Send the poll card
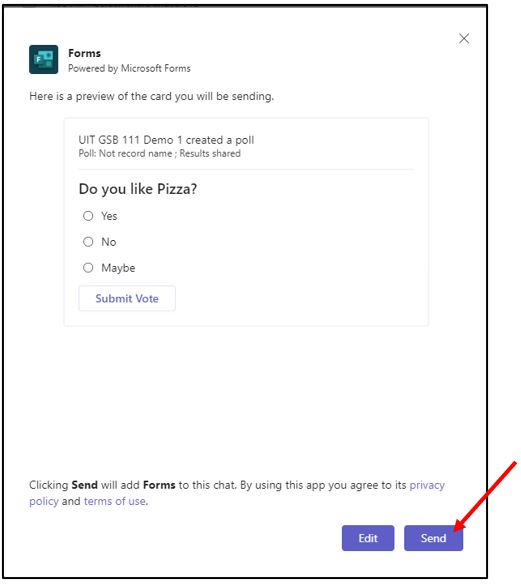This screenshot has width=521, height=585. point(433,538)
